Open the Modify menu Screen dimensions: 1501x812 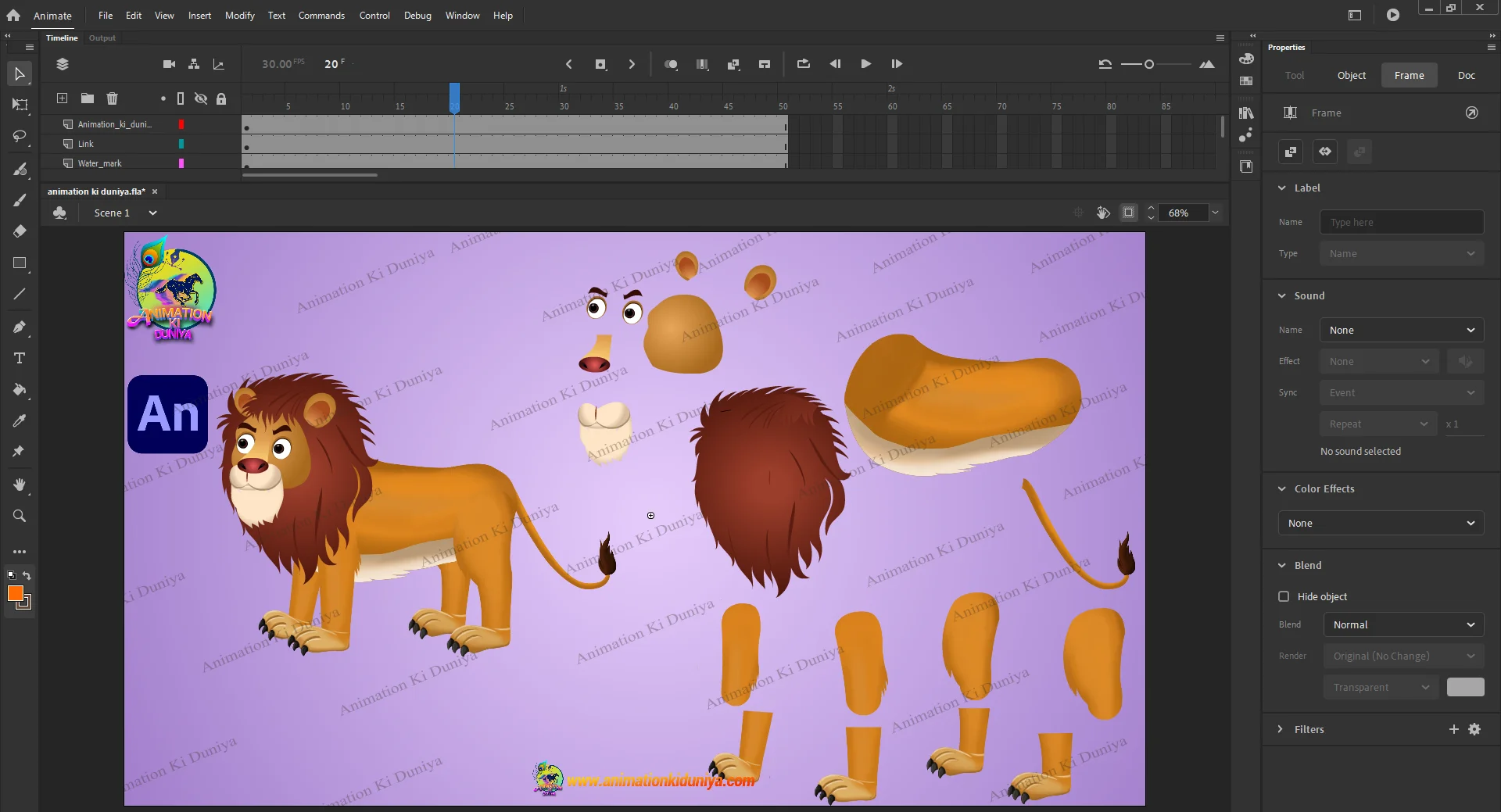239,16
